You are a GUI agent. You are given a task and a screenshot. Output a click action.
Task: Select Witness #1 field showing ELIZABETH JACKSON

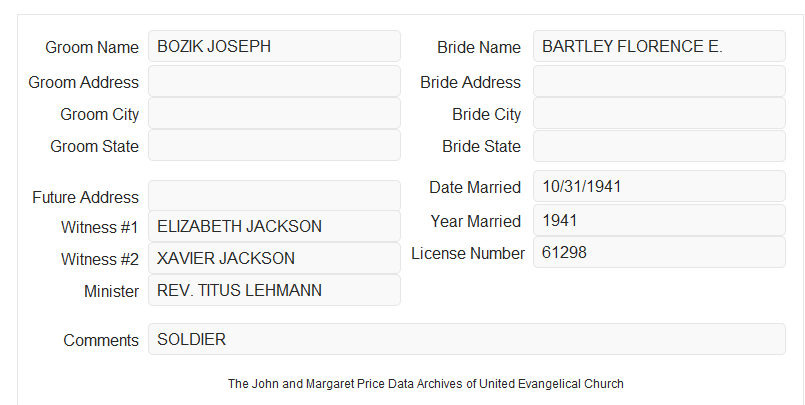(x=274, y=226)
